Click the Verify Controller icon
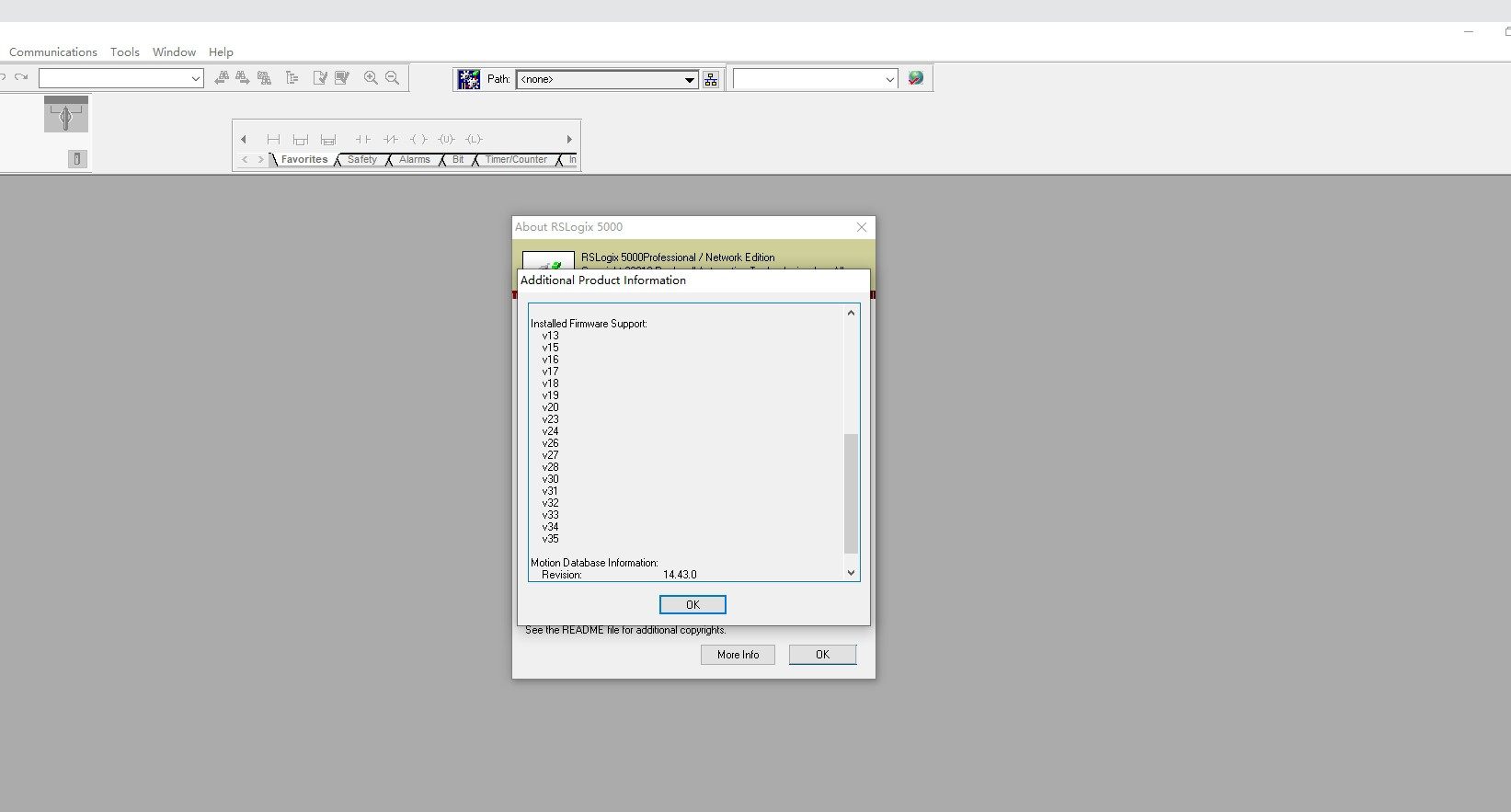This screenshot has height=812, width=1511. pyautogui.click(x=342, y=78)
